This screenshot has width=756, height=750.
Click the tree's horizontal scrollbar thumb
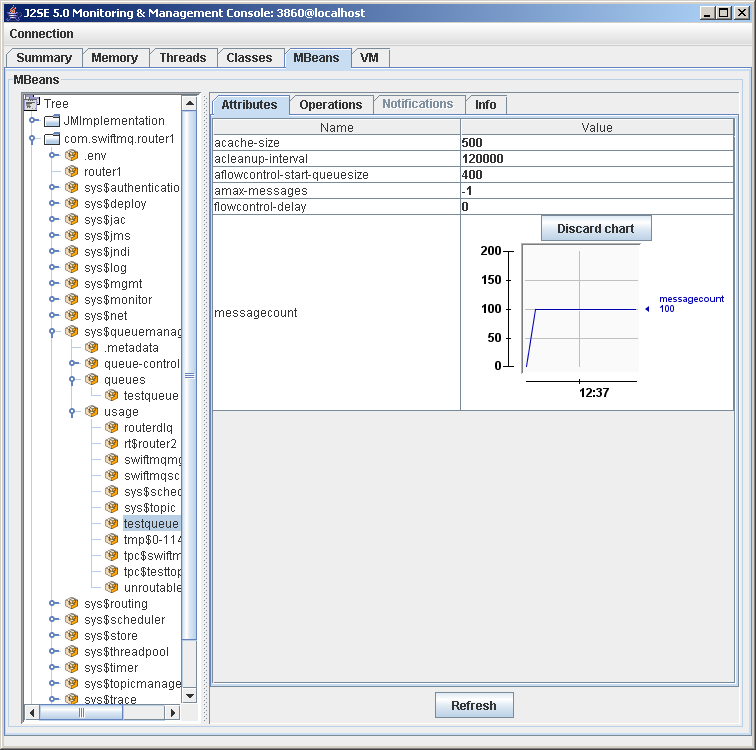(81, 713)
